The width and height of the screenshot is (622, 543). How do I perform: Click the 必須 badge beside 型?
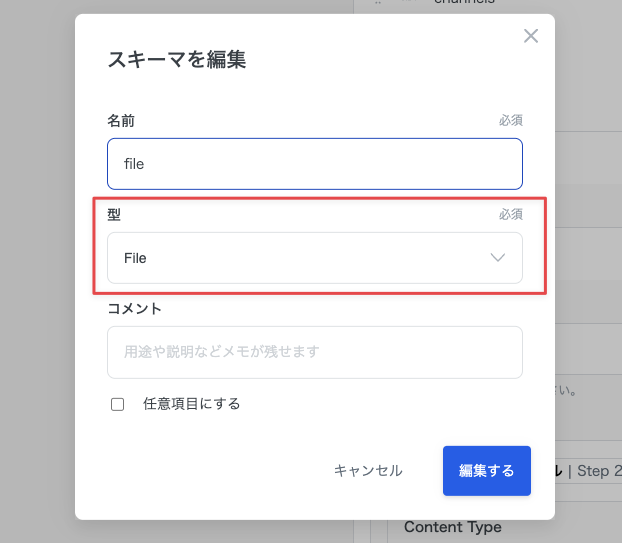click(510, 214)
